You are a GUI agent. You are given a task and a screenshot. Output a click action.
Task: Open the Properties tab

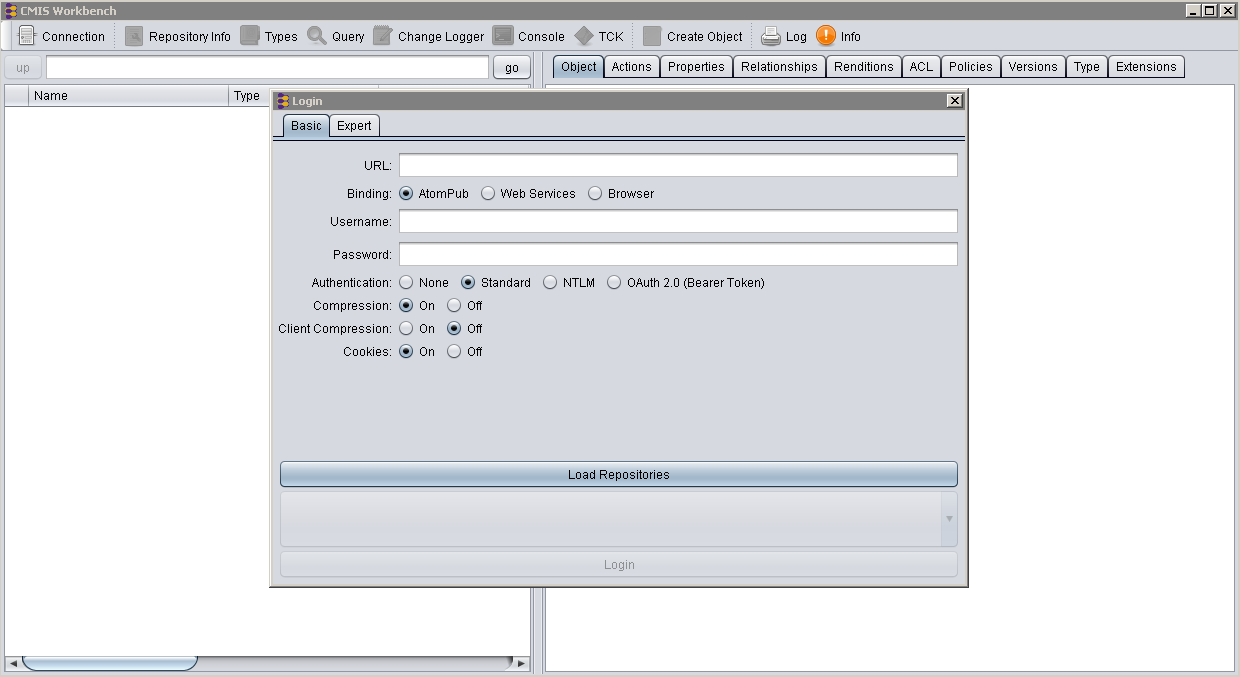click(x=696, y=67)
